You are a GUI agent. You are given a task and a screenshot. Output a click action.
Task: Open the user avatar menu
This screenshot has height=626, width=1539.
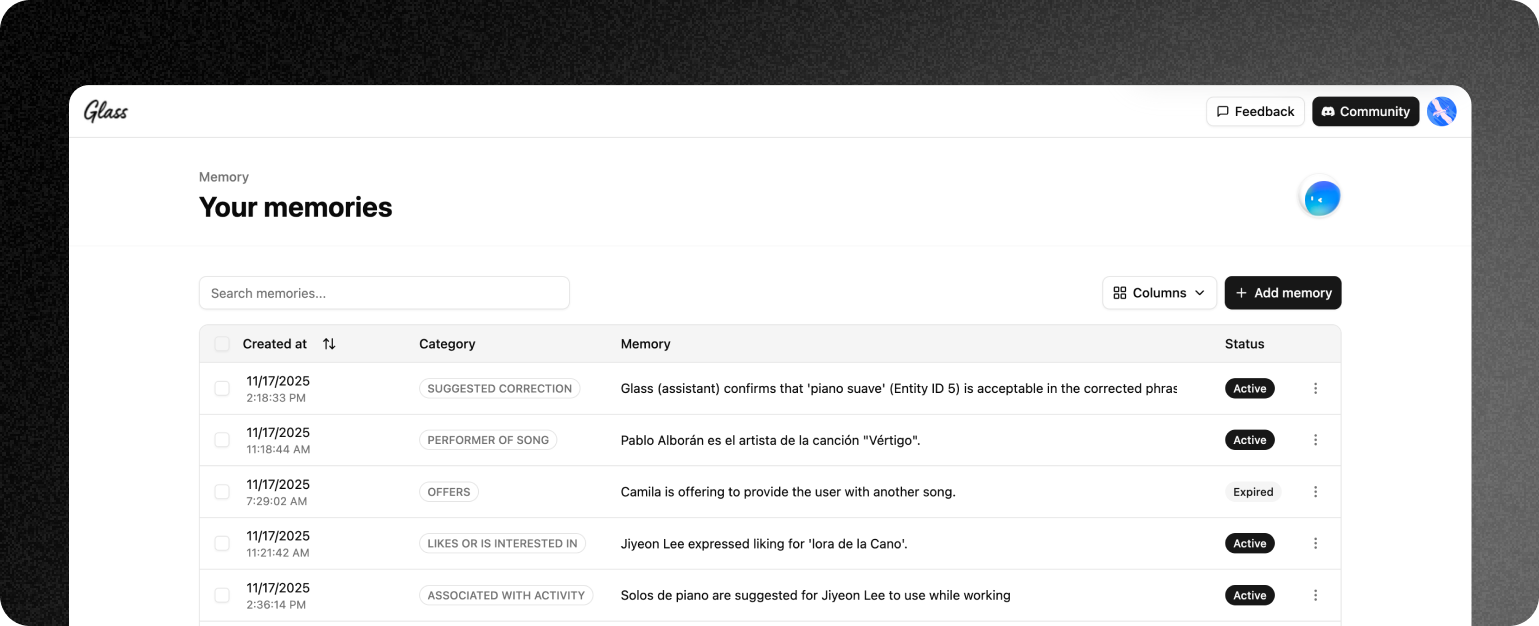(x=1441, y=111)
